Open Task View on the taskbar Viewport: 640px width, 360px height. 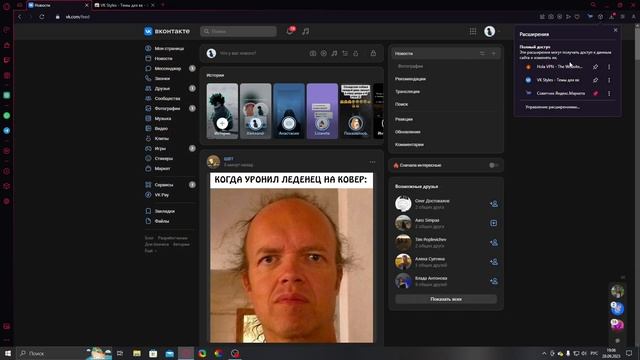pos(120,353)
